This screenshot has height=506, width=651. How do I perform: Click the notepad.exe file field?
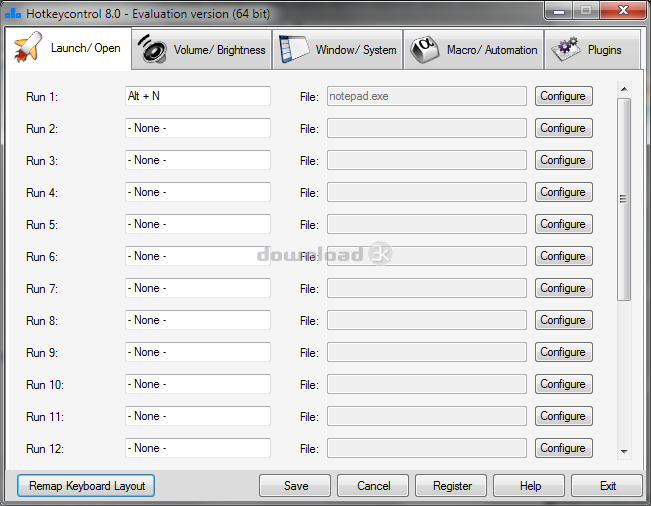click(x=427, y=96)
